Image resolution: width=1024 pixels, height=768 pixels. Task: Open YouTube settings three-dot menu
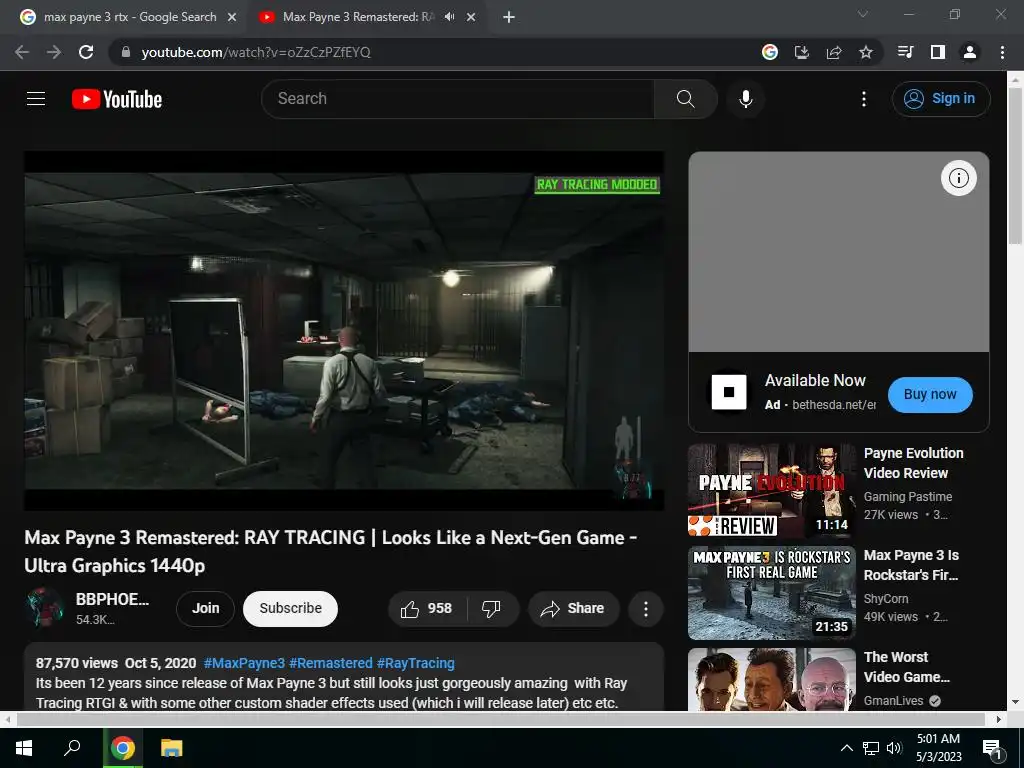863,99
